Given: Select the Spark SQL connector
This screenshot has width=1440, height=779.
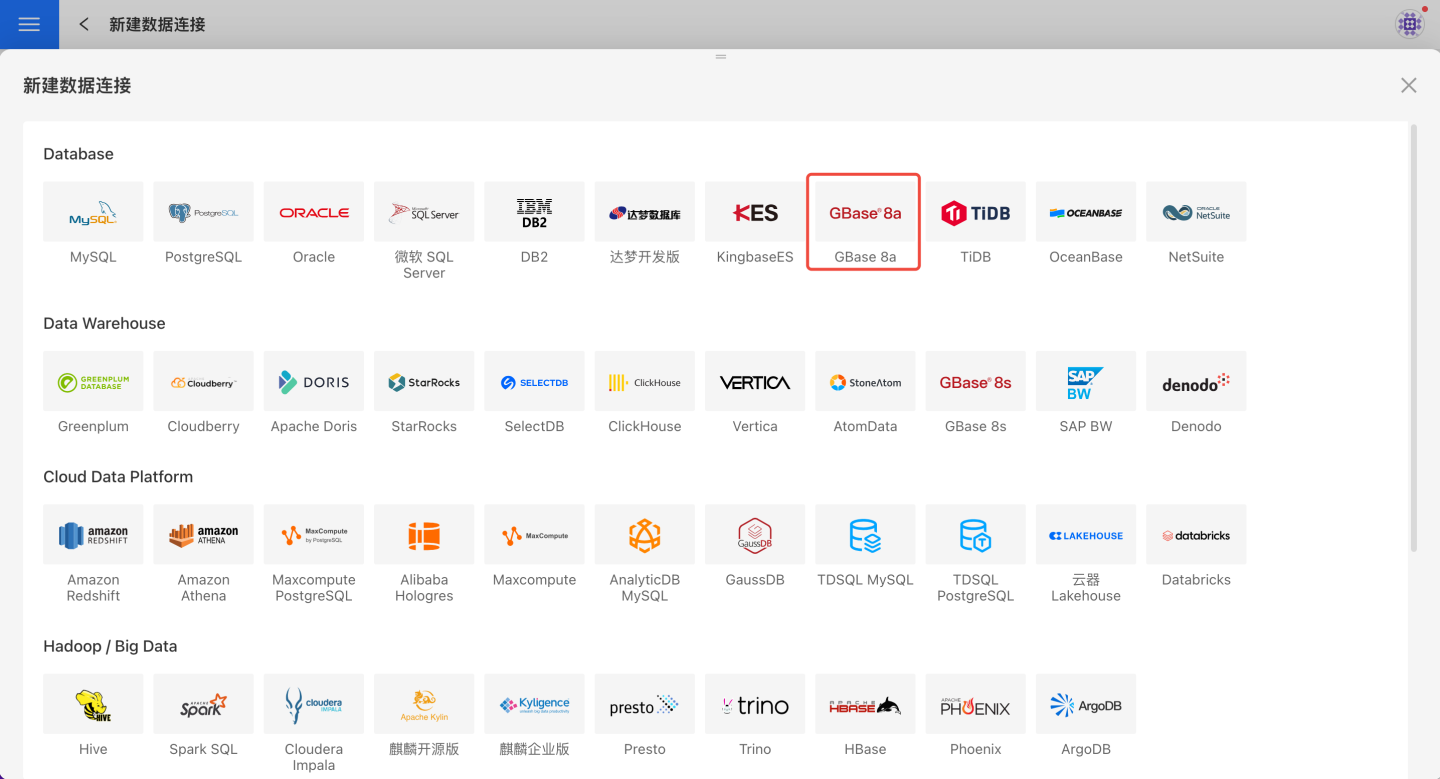Looking at the screenshot, I should coord(203,705).
